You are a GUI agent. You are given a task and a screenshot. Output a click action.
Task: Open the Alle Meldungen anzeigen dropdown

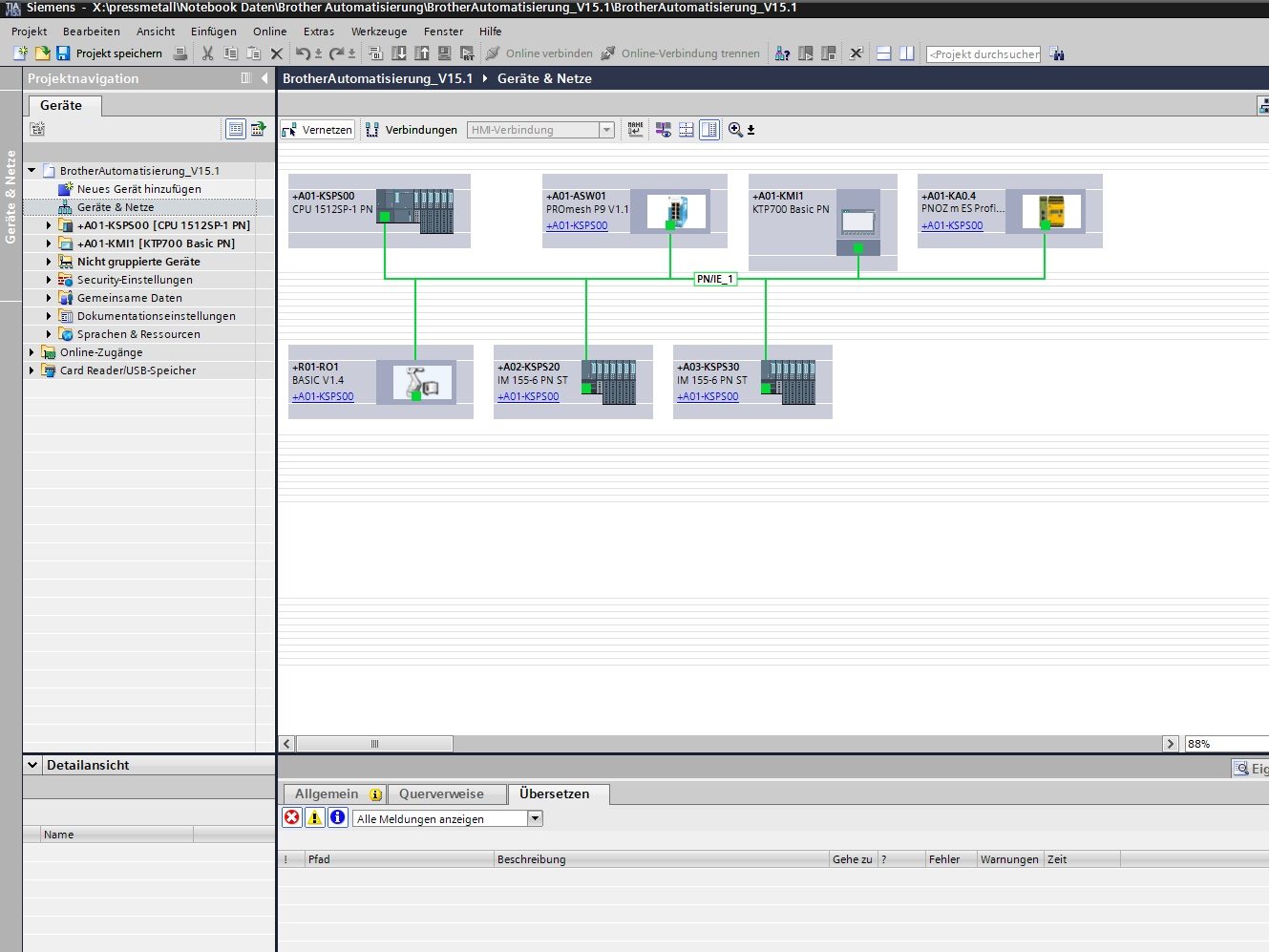click(535, 818)
